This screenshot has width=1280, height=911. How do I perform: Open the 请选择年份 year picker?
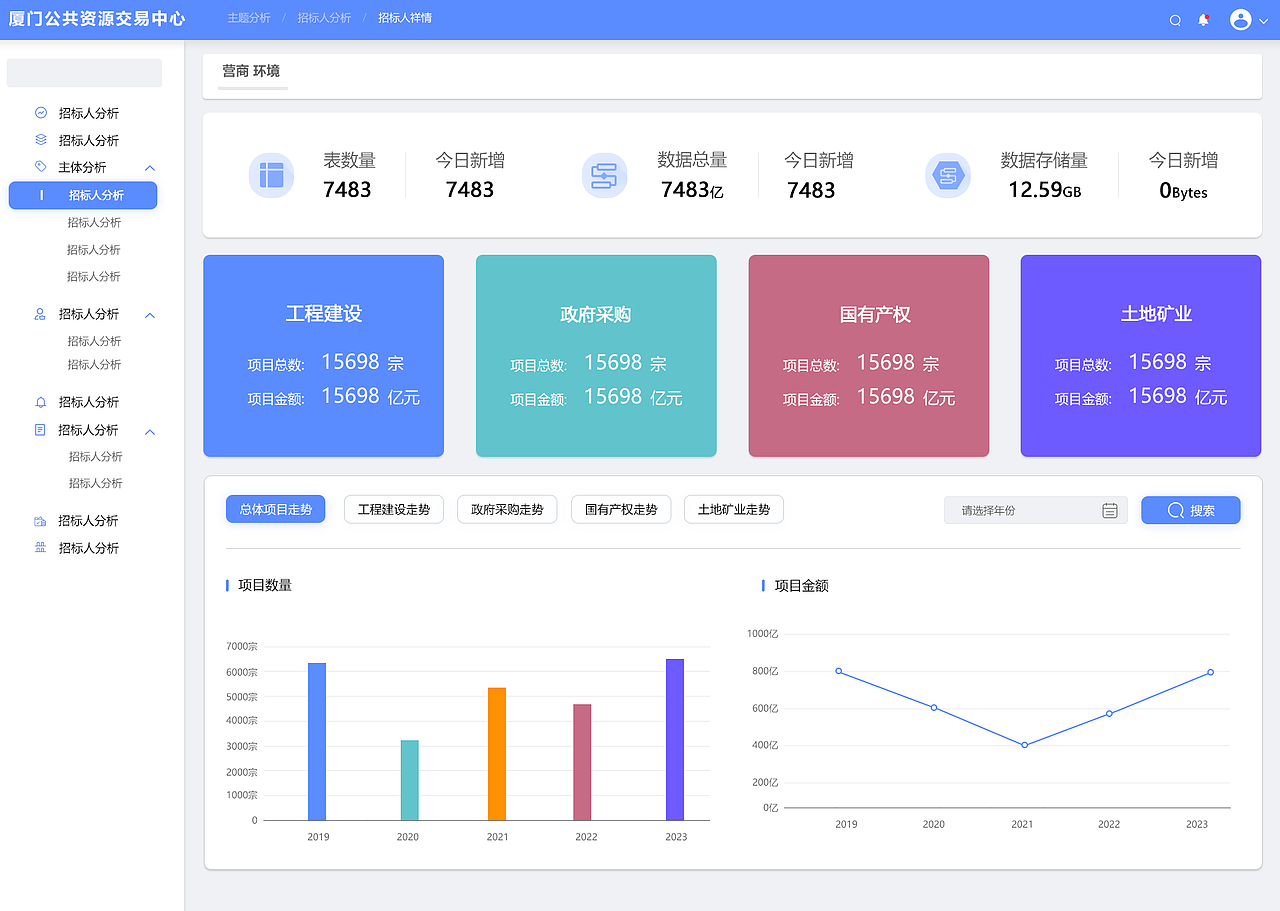click(x=1036, y=510)
